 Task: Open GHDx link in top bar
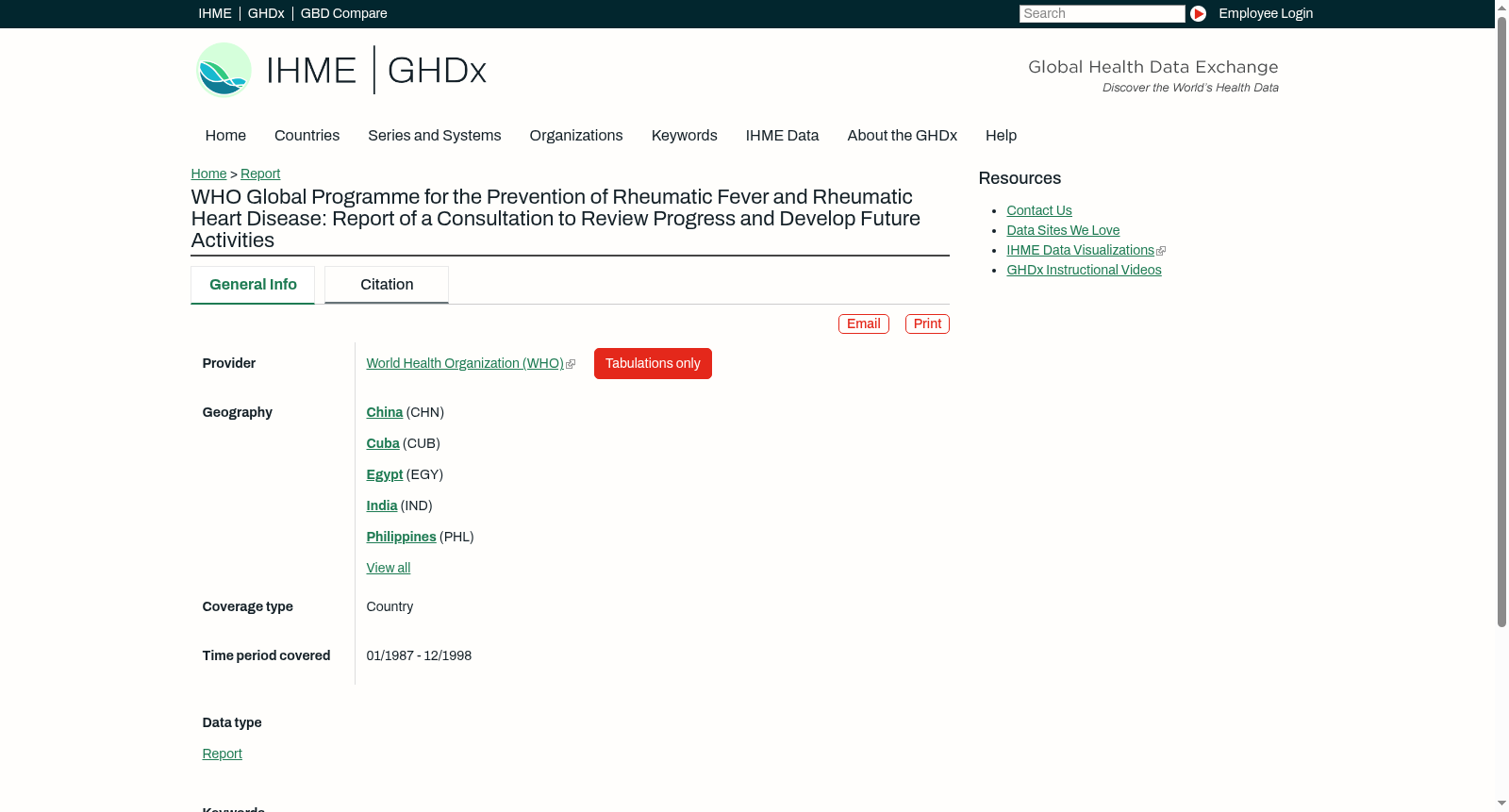point(266,13)
